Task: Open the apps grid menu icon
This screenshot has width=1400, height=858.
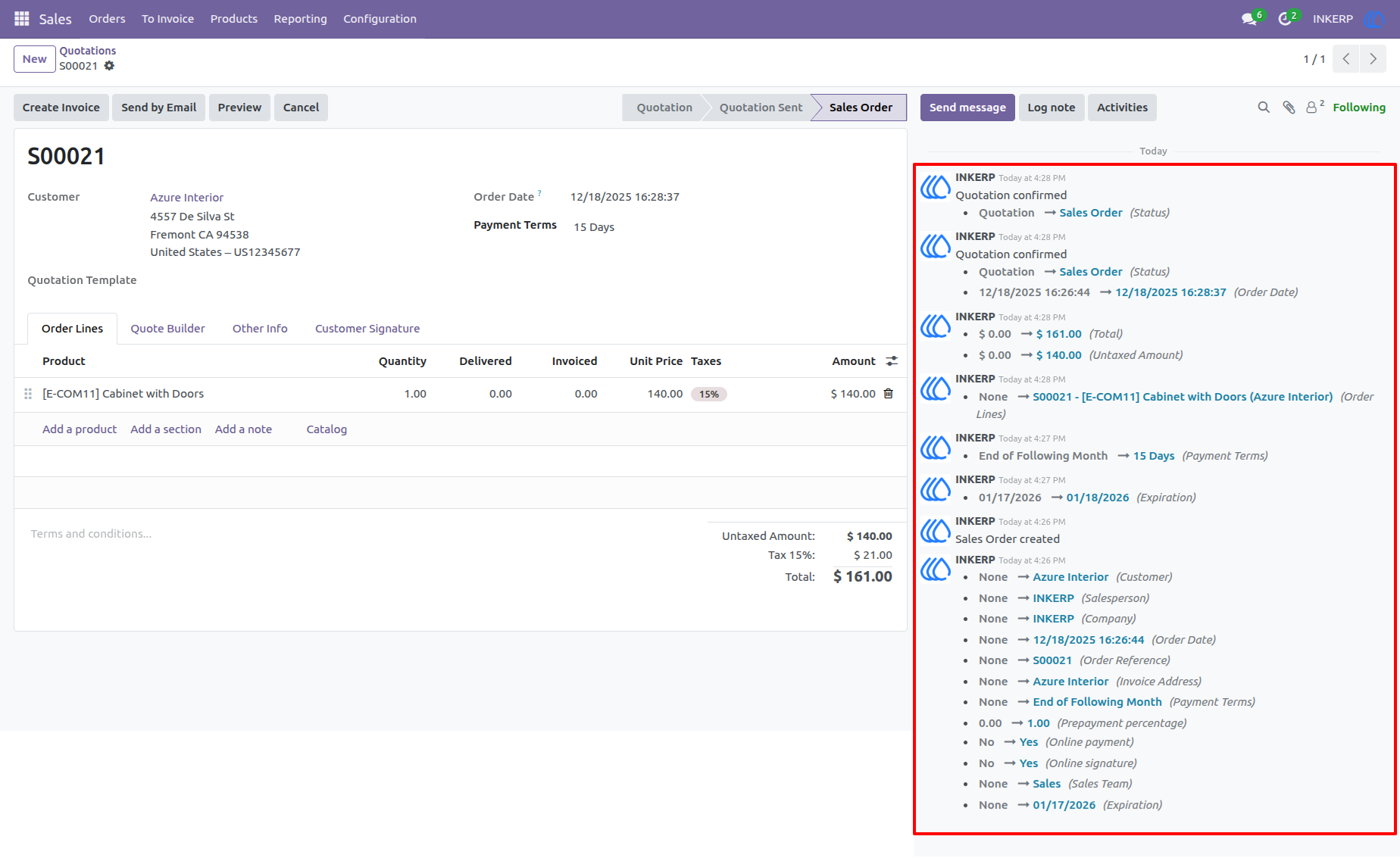Action: coord(22,19)
